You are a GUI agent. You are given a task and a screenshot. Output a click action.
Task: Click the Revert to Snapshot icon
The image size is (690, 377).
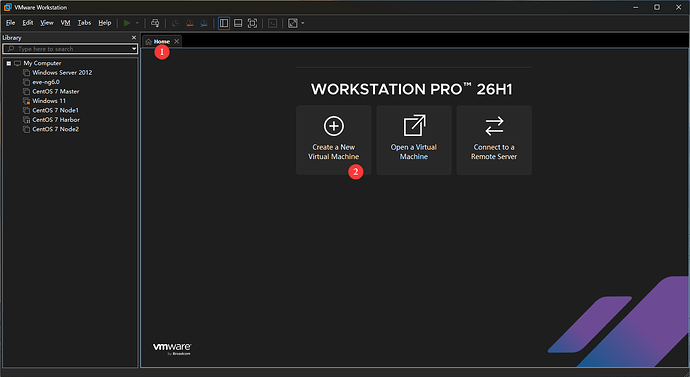click(190, 23)
